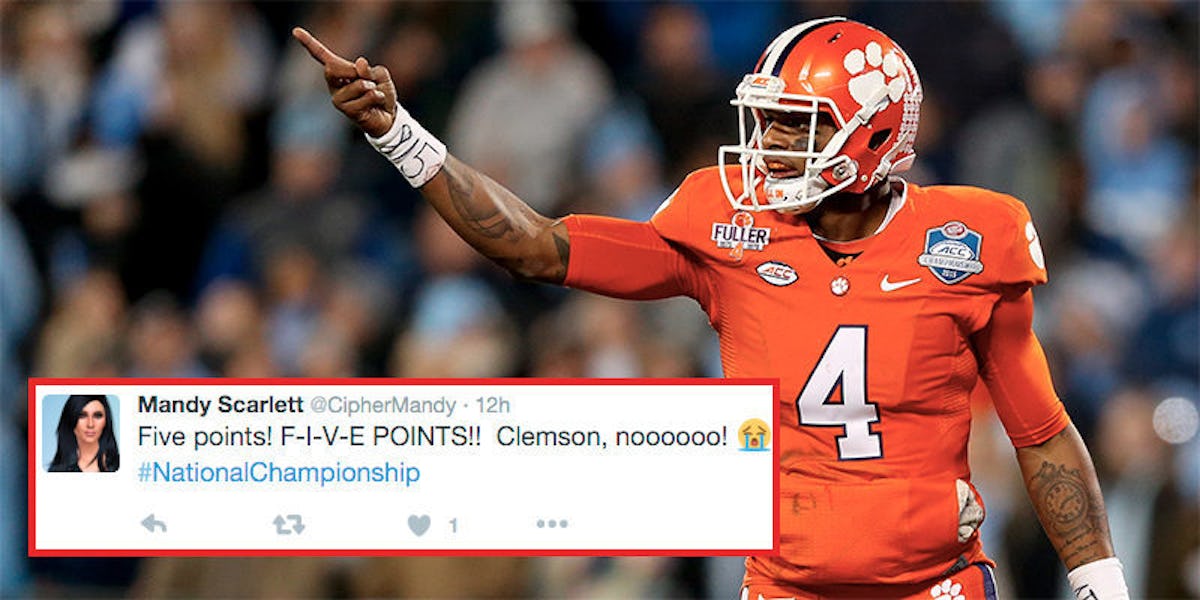Image resolution: width=1200 pixels, height=600 pixels.
Task: Click the 12h tweet timestamp
Action: tap(492, 406)
